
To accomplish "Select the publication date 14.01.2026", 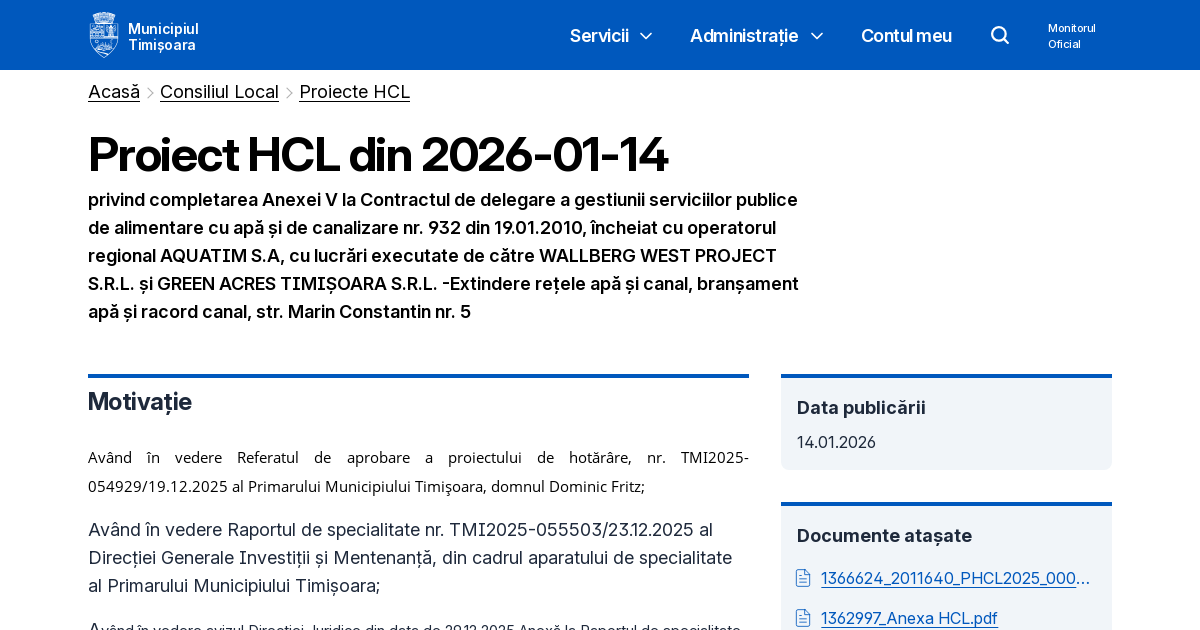I will point(835,441).
